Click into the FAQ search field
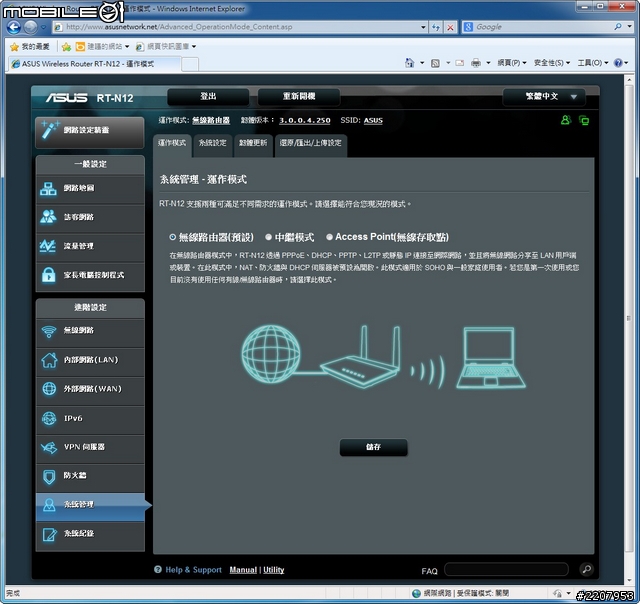Image resolution: width=640 pixels, height=604 pixels. [506, 569]
